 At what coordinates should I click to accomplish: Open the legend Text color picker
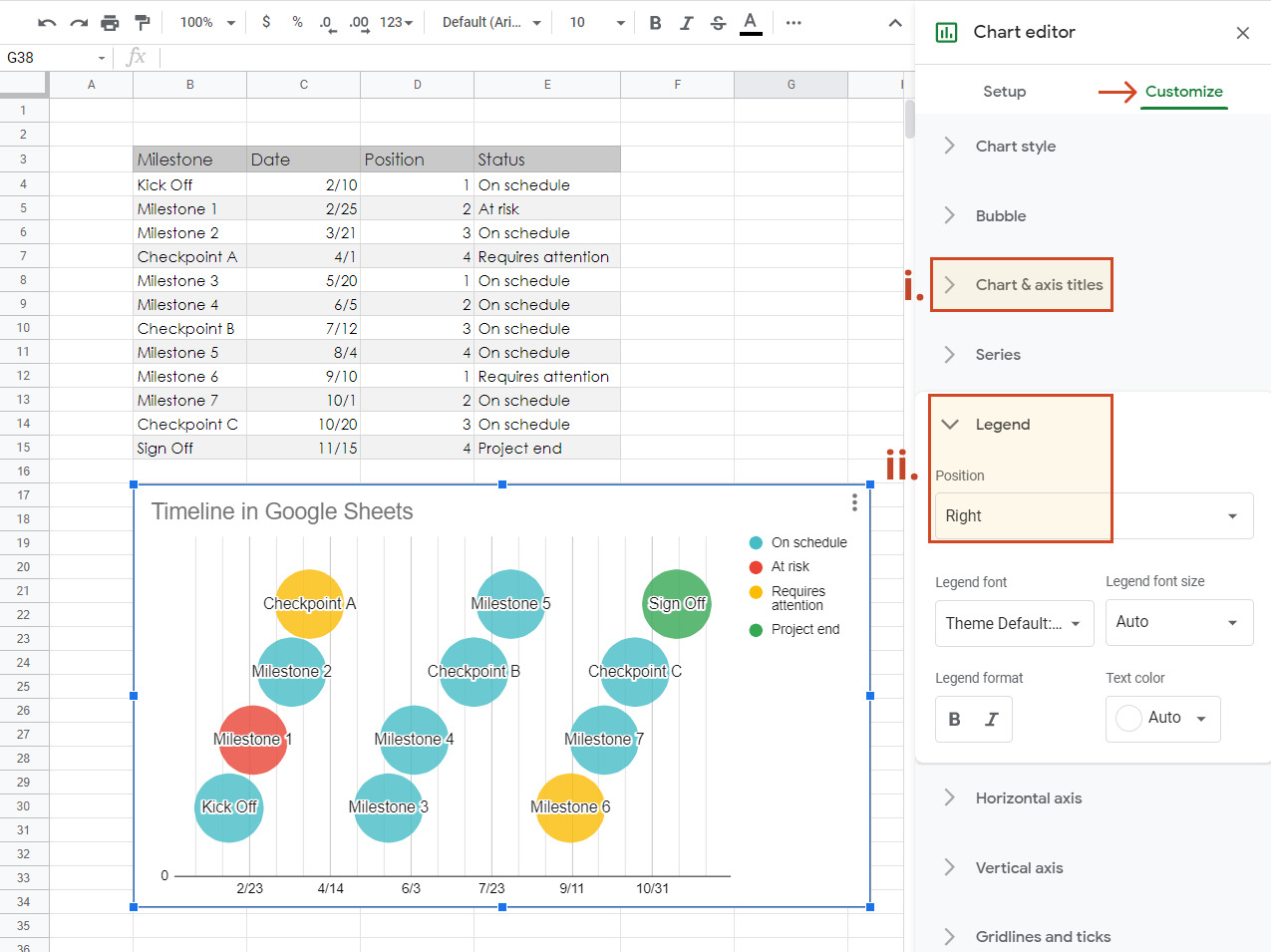(x=1162, y=719)
